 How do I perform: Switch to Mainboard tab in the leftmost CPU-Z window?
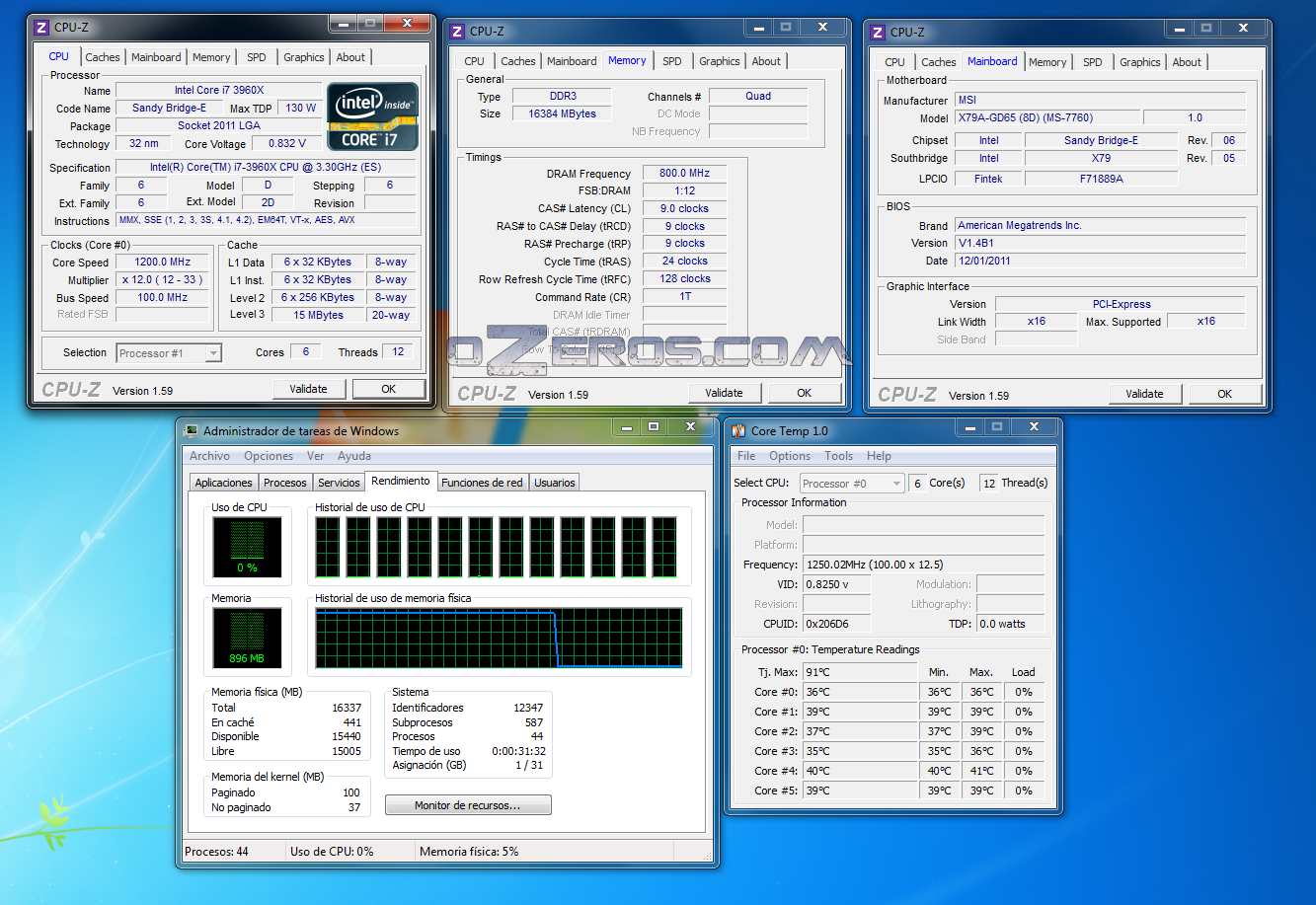pos(156,57)
